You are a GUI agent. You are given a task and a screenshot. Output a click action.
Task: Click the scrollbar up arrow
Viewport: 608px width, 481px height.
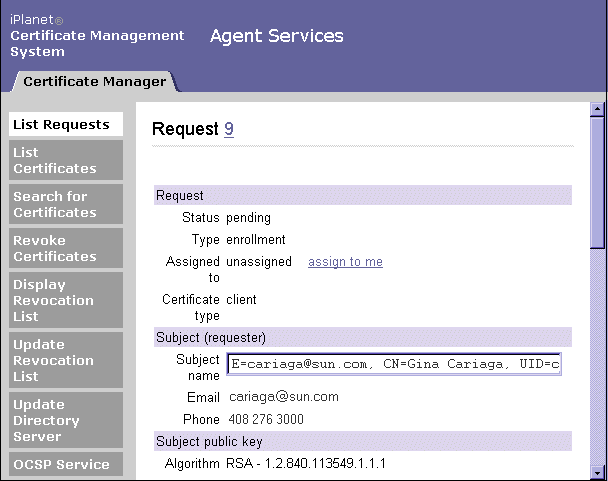pos(597,109)
